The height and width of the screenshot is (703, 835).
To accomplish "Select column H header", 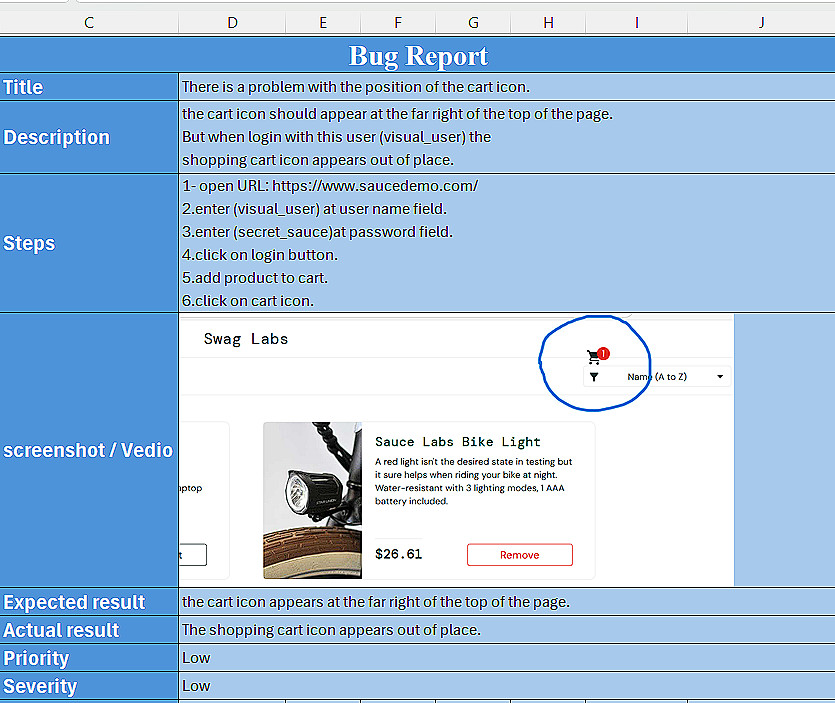I will [x=548, y=22].
